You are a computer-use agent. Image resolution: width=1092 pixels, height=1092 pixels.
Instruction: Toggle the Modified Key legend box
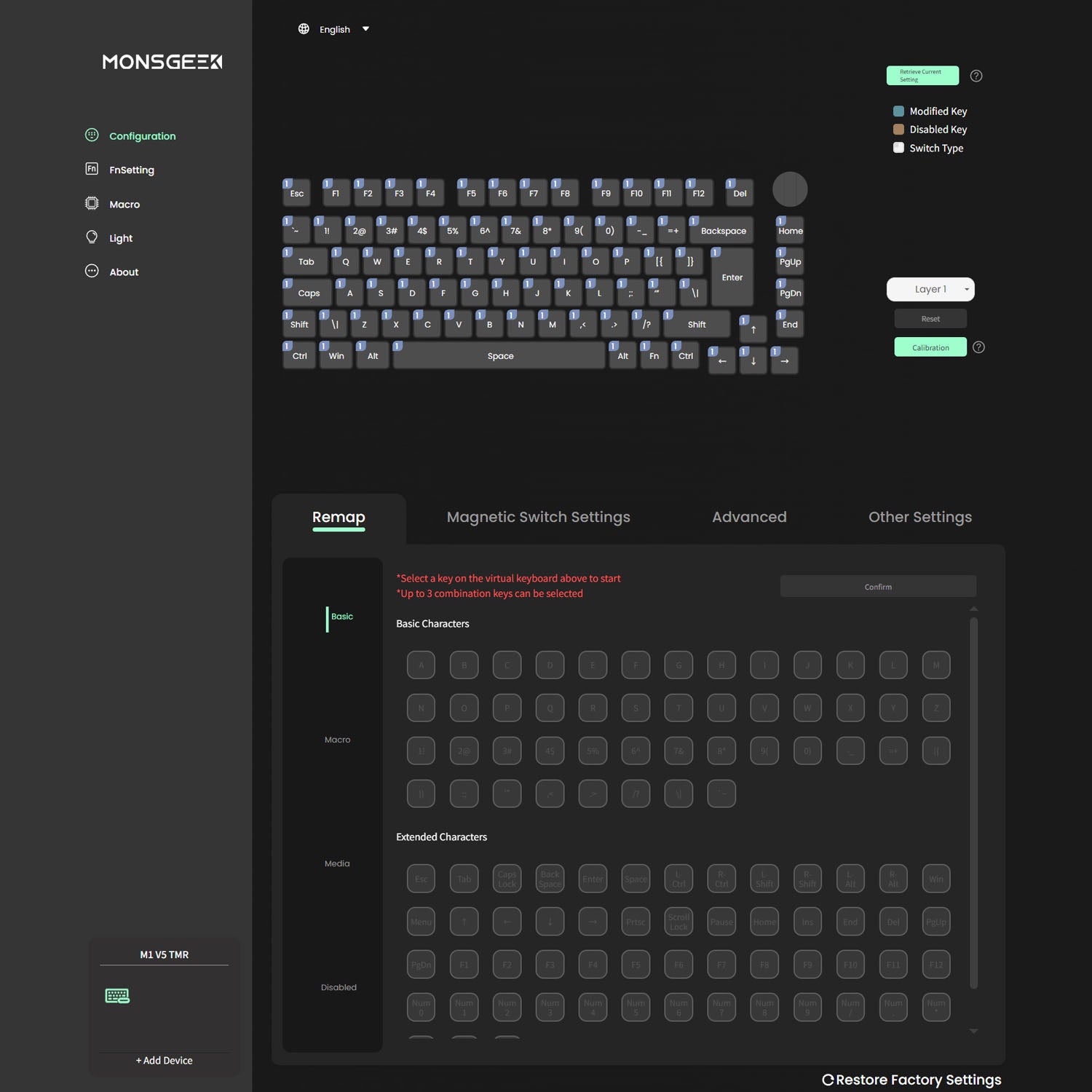pos(898,111)
